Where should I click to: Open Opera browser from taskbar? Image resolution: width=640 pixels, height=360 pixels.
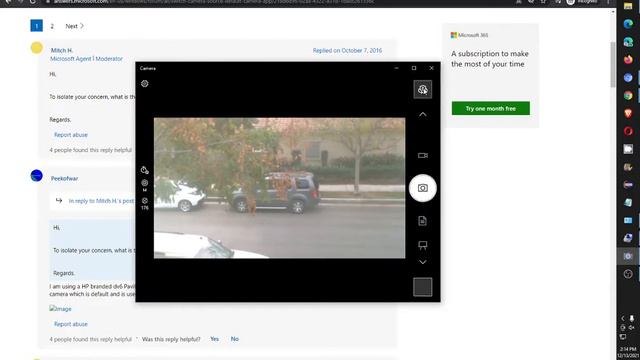(628, 131)
